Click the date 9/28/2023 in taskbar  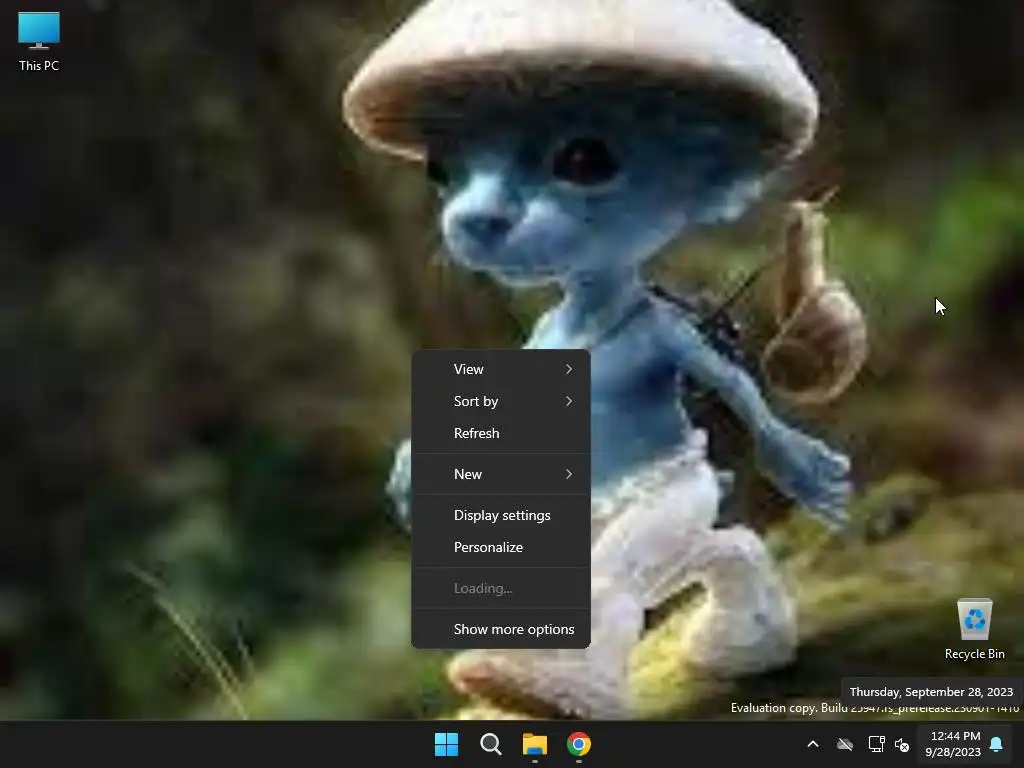coord(953,752)
